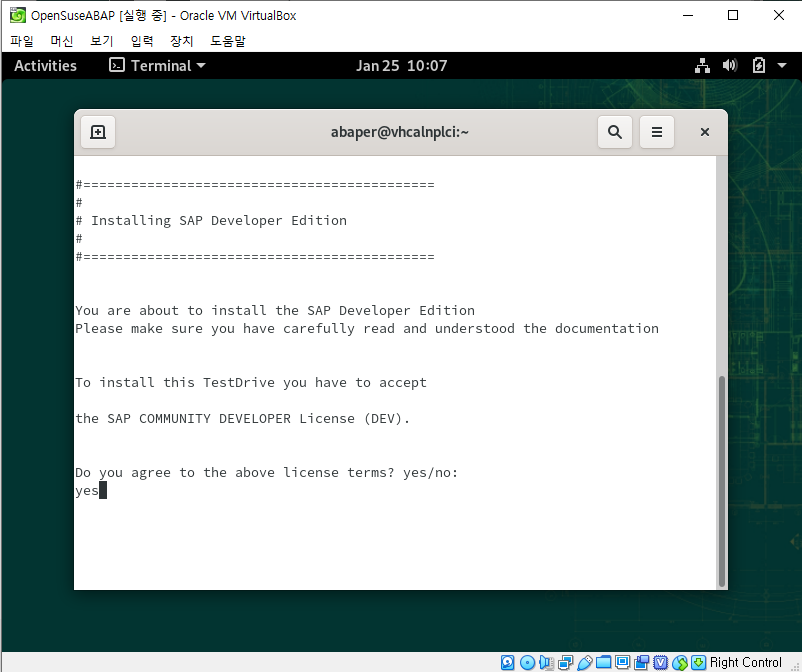Screen dimensions: 802x672
Task: Open the 도움말 menu in VirtualBox
Action: (x=228, y=40)
